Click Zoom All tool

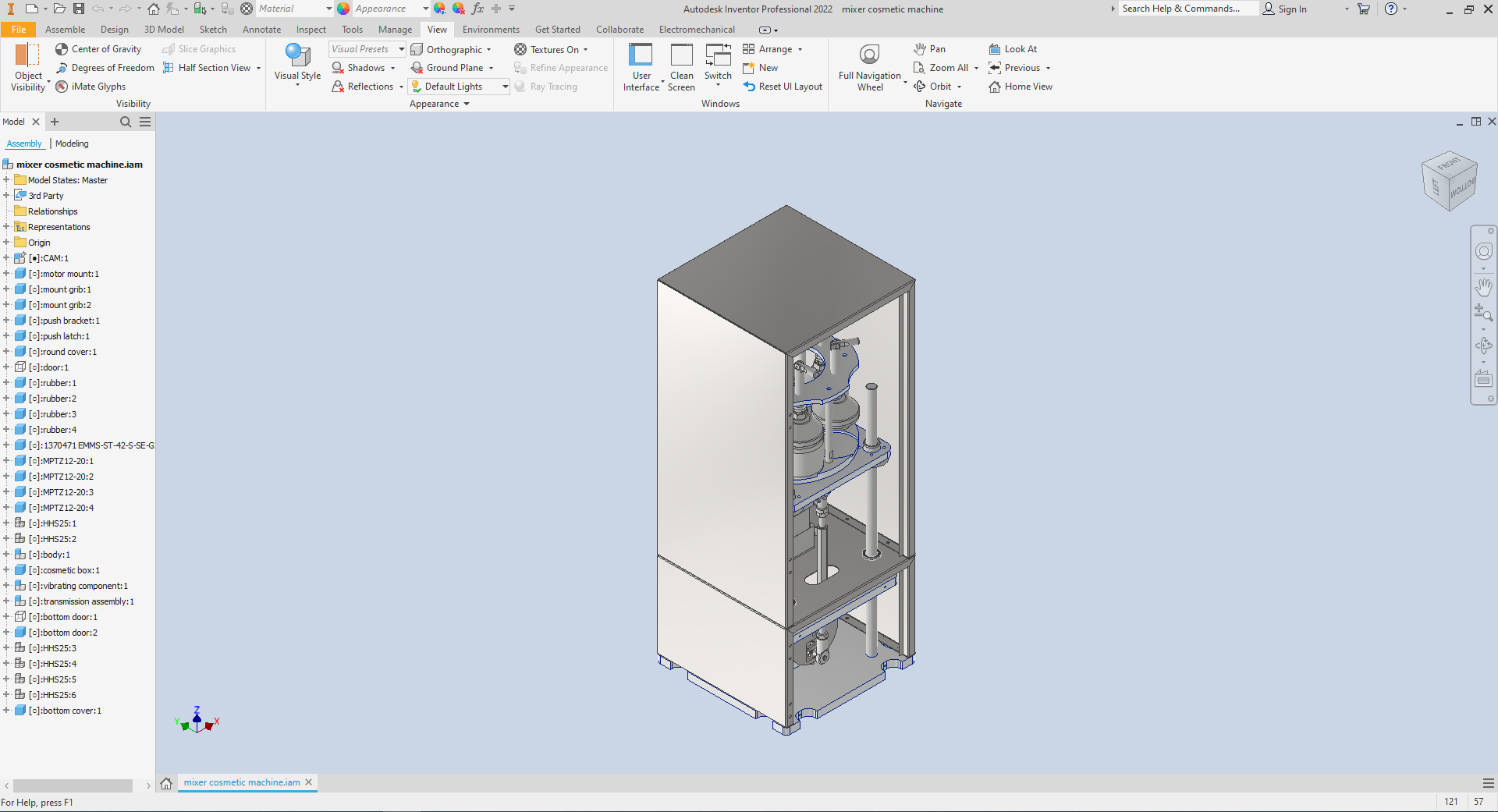(x=941, y=68)
